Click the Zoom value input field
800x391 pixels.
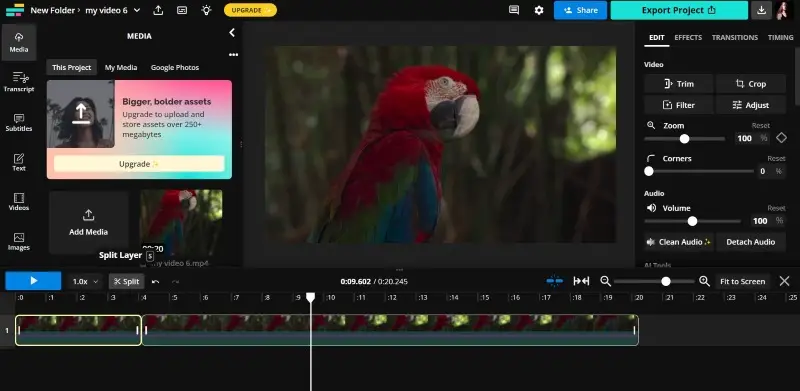coord(745,138)
